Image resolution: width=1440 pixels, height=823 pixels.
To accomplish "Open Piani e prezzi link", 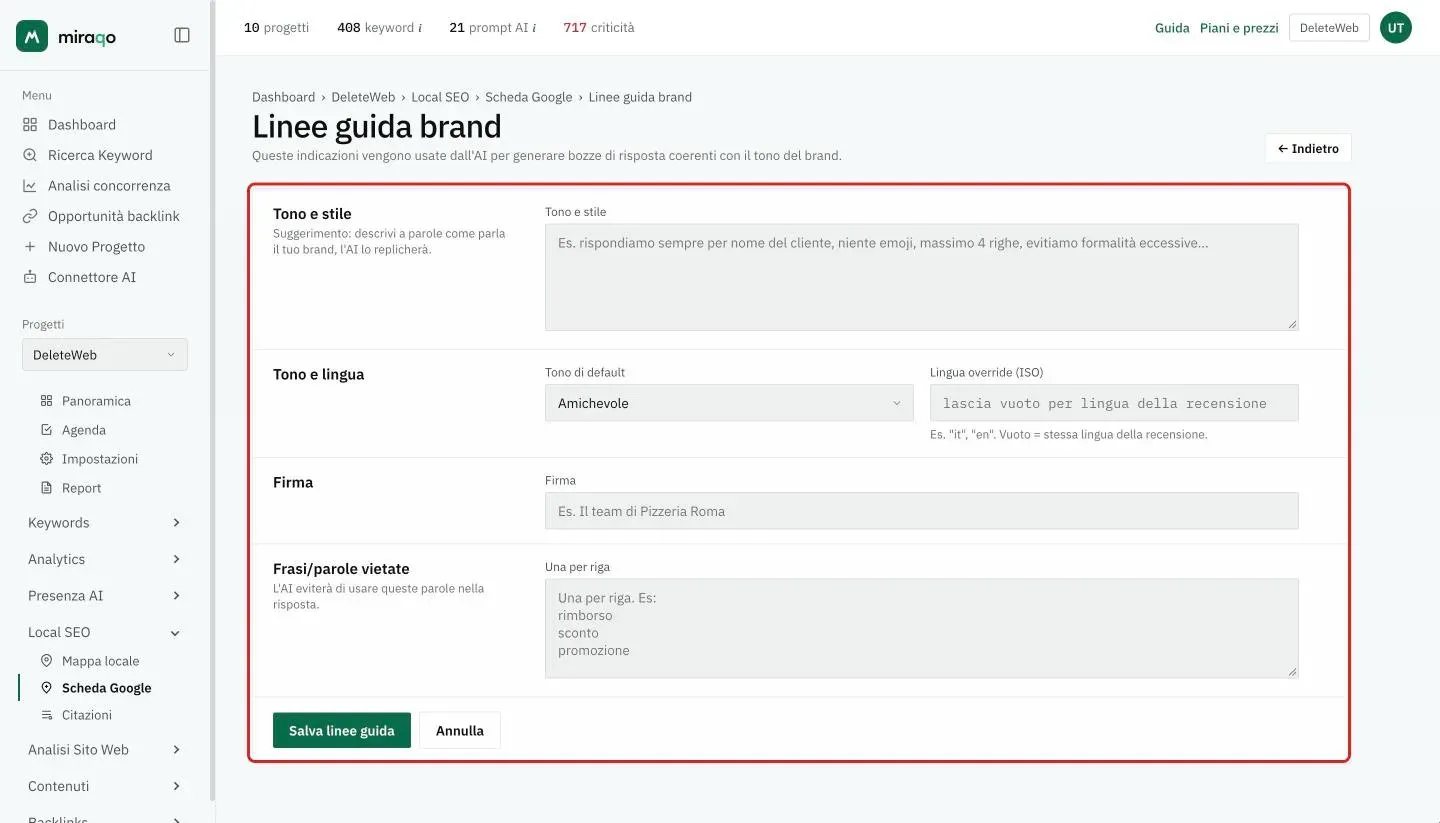I will click(1239, 28).
